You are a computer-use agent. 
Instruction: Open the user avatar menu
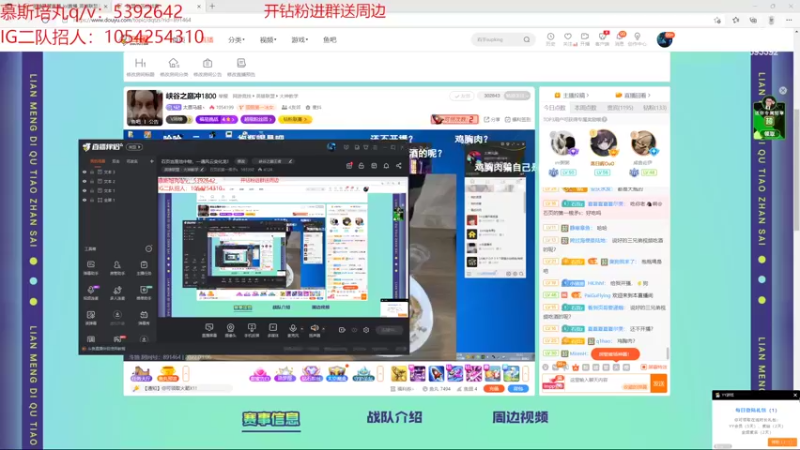coord(664,39)
